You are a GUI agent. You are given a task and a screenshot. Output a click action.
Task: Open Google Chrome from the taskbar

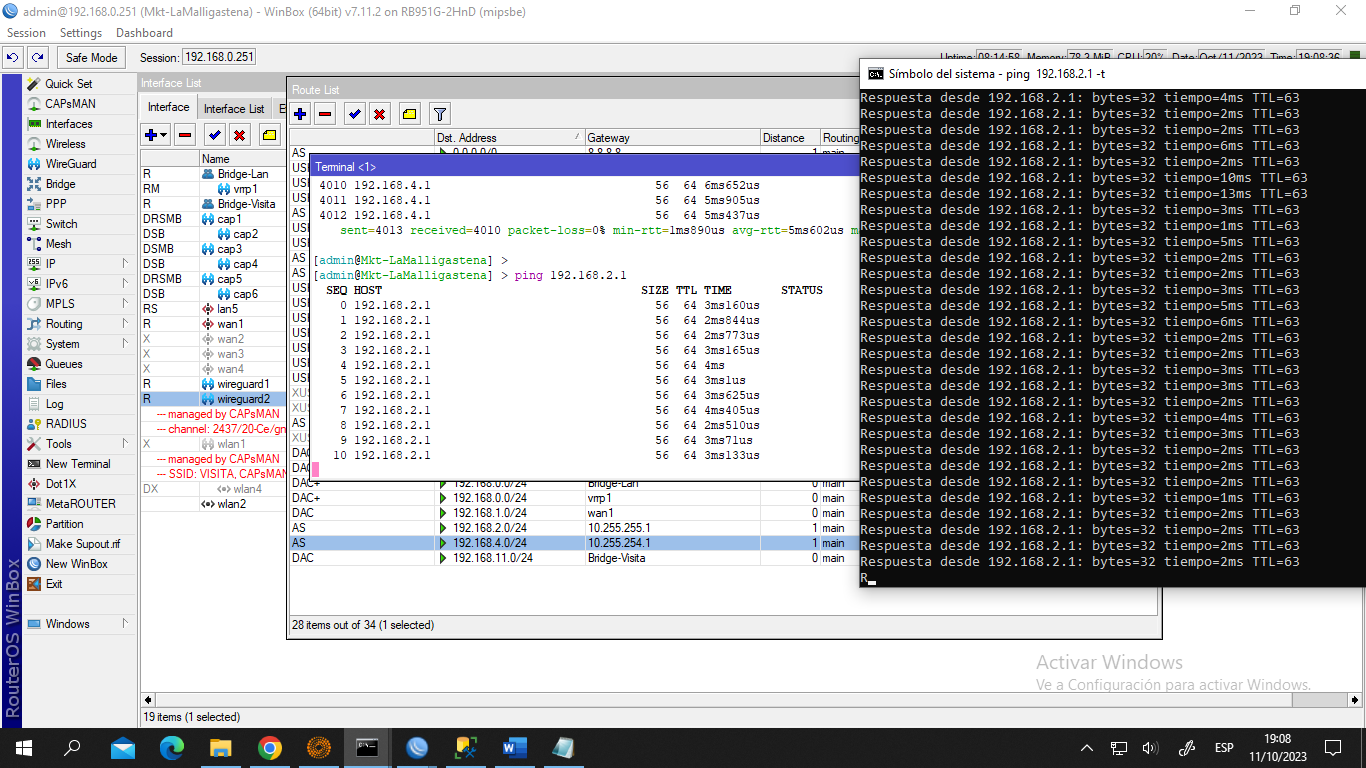(269, 748)
